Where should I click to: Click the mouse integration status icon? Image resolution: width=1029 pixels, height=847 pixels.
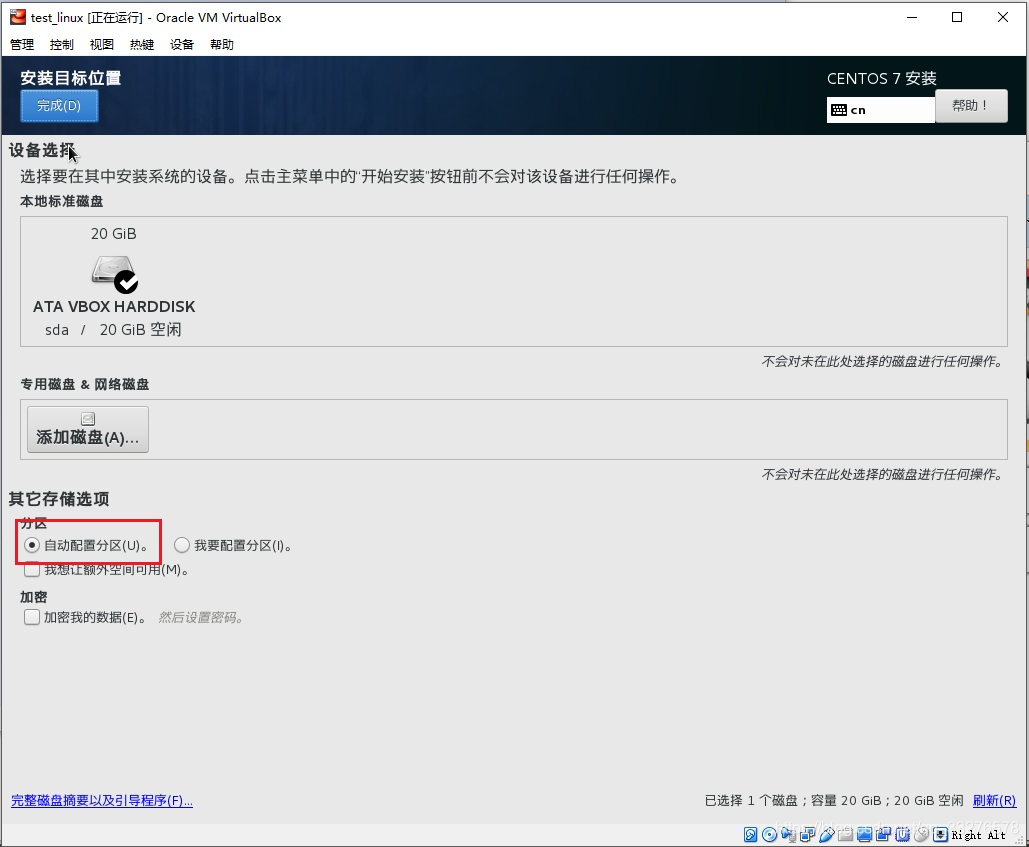tap(921, 834)
